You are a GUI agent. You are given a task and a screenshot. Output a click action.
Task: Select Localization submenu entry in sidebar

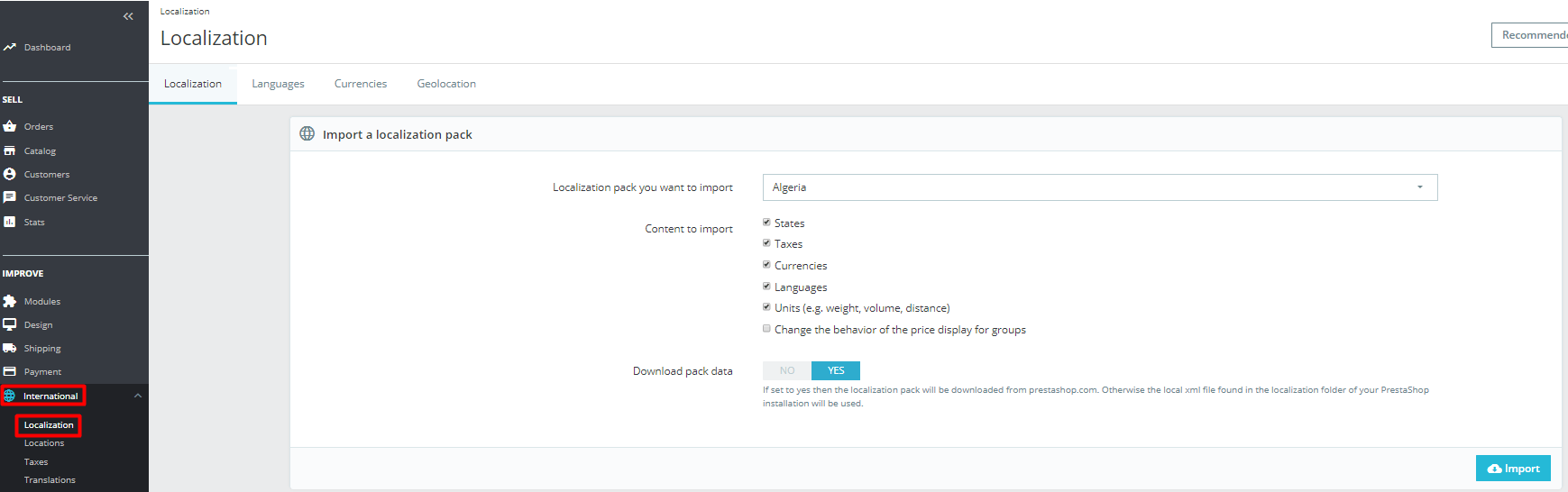click(49, 425)
